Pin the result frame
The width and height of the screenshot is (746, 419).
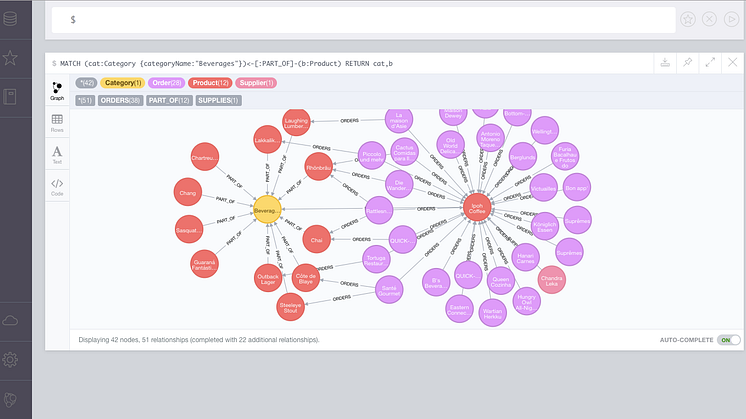click(x=687, y=63)
